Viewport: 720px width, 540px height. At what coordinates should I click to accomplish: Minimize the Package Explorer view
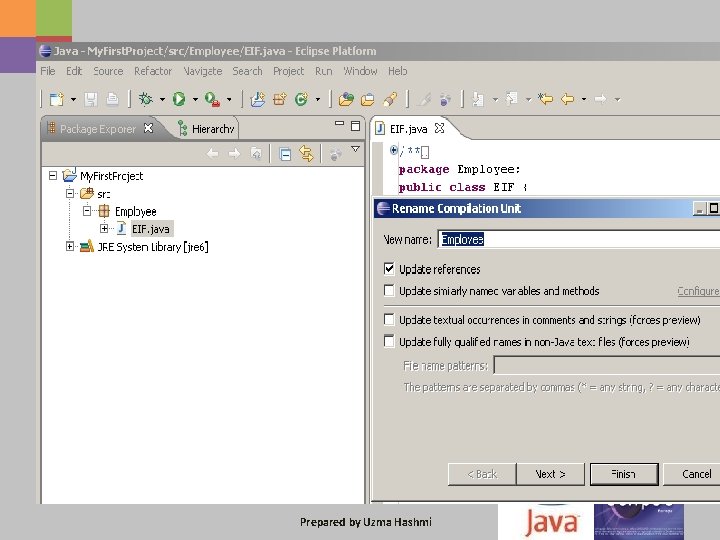339,124
